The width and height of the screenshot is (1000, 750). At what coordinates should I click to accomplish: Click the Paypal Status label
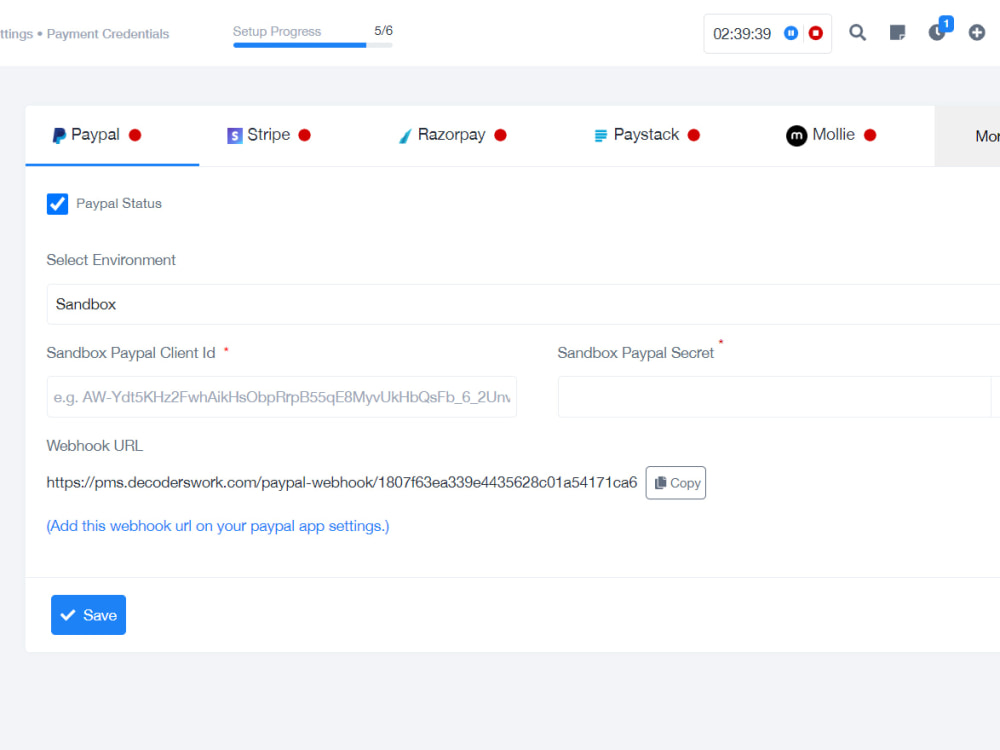pyautogui.click(x=119, y=203)
